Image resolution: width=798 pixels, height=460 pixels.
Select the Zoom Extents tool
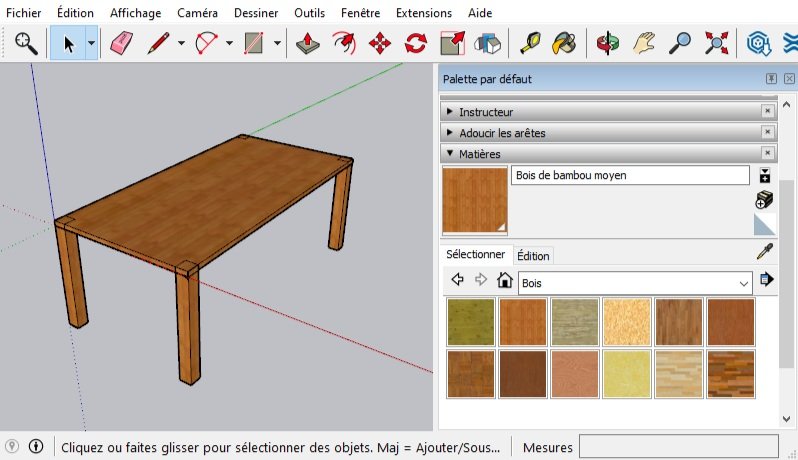(x=716, y=43)
